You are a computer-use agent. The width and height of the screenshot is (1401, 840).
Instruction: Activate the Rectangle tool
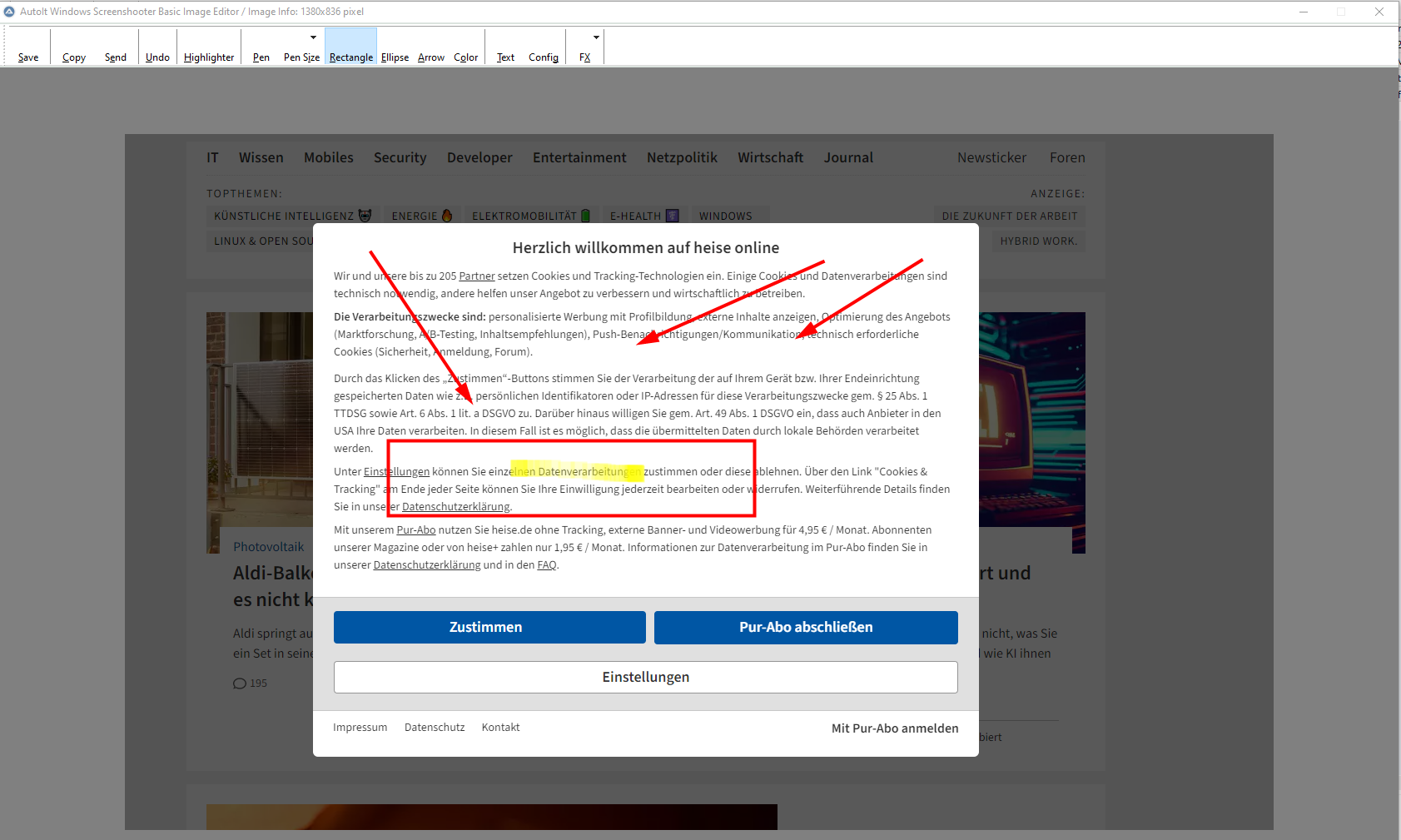pyautogui.click(x=351, y=57)
